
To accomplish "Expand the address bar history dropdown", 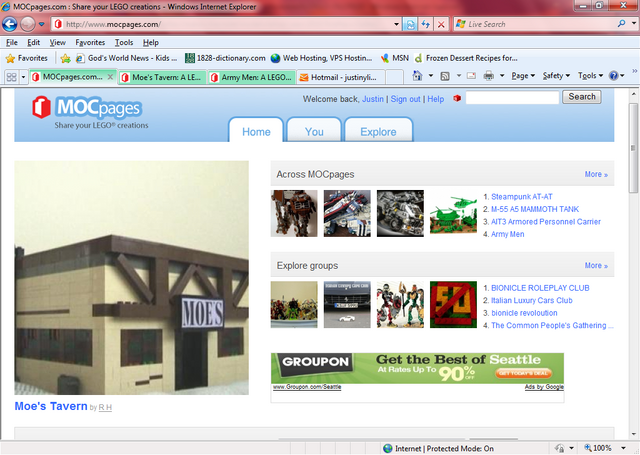I will (396, 24).
